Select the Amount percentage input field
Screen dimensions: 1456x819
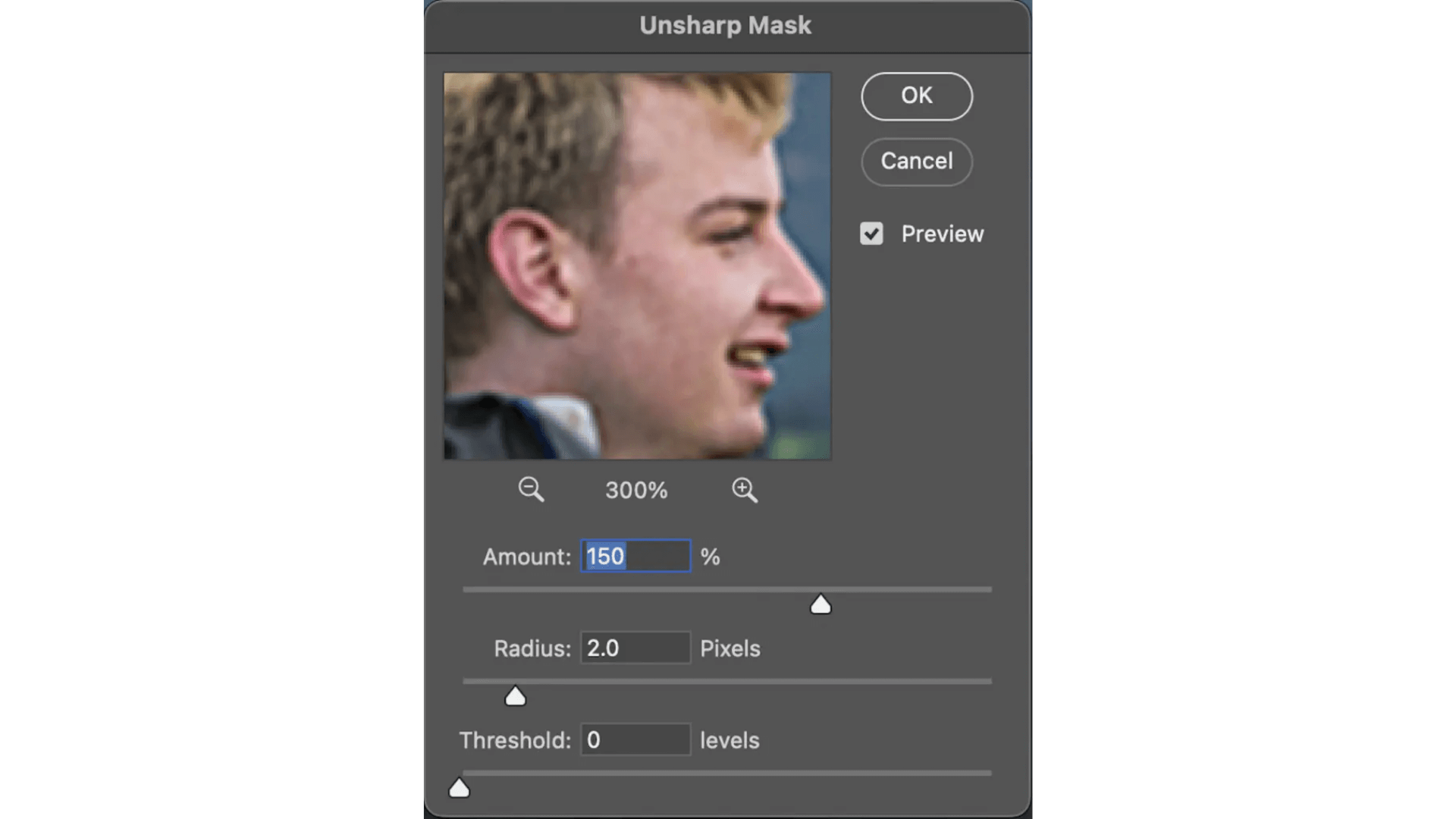click(636, 556)
